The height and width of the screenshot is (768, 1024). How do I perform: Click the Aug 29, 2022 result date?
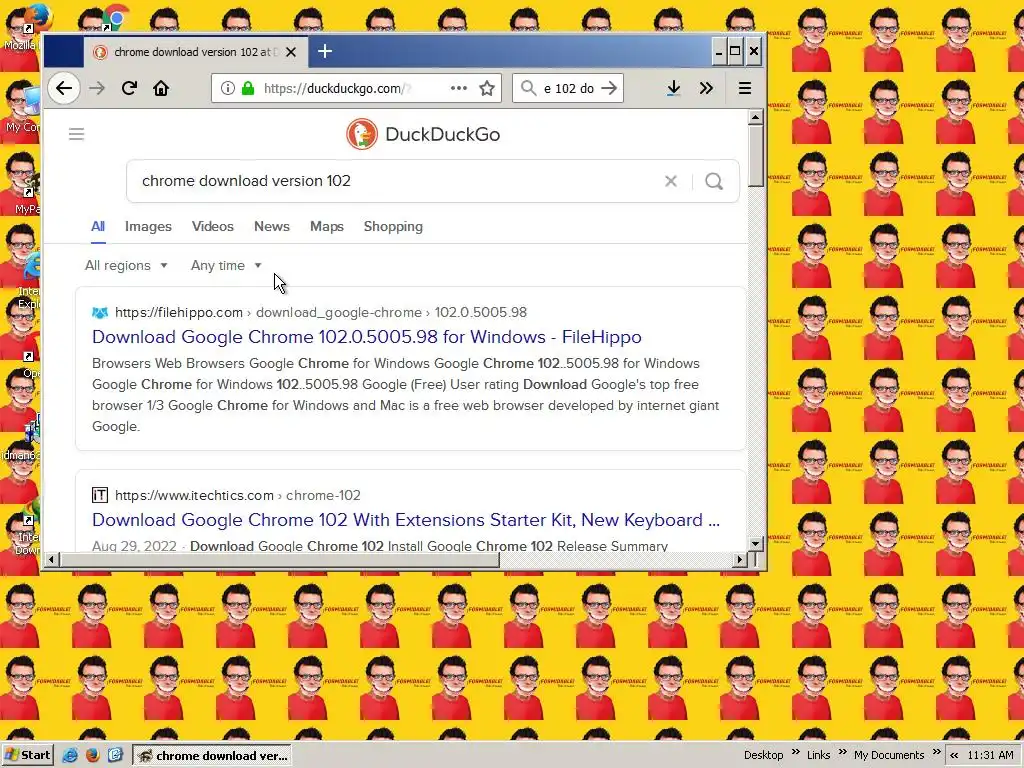pyautogui.click(x=135, y=546)
